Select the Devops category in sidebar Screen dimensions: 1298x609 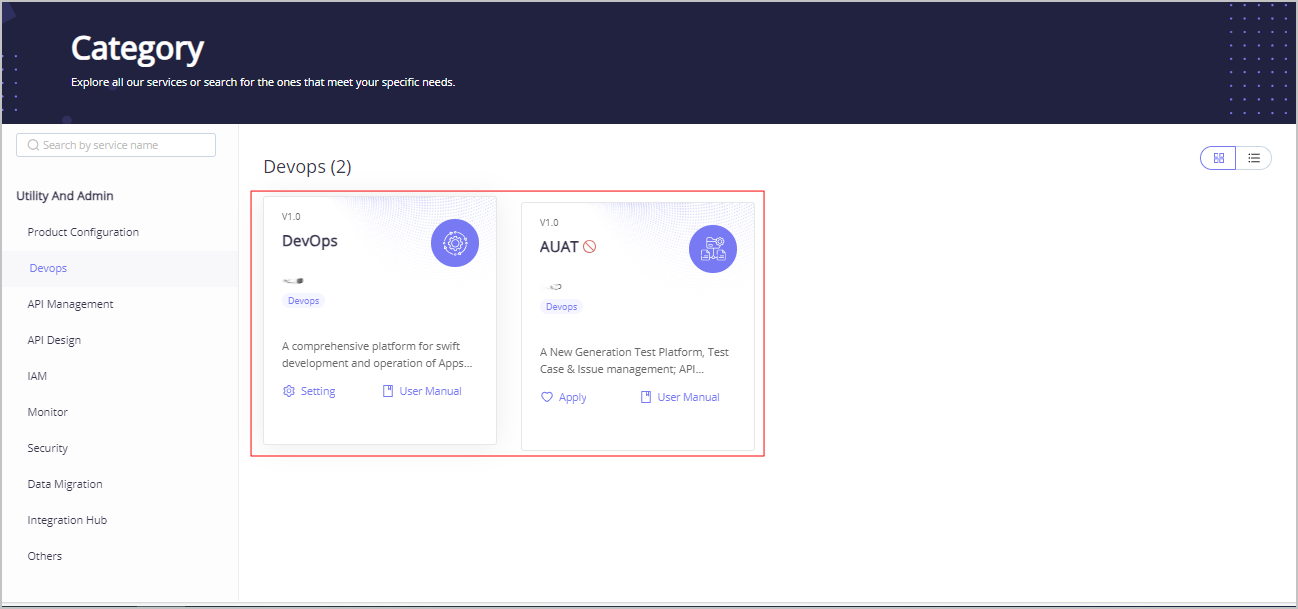click(48, 268)
